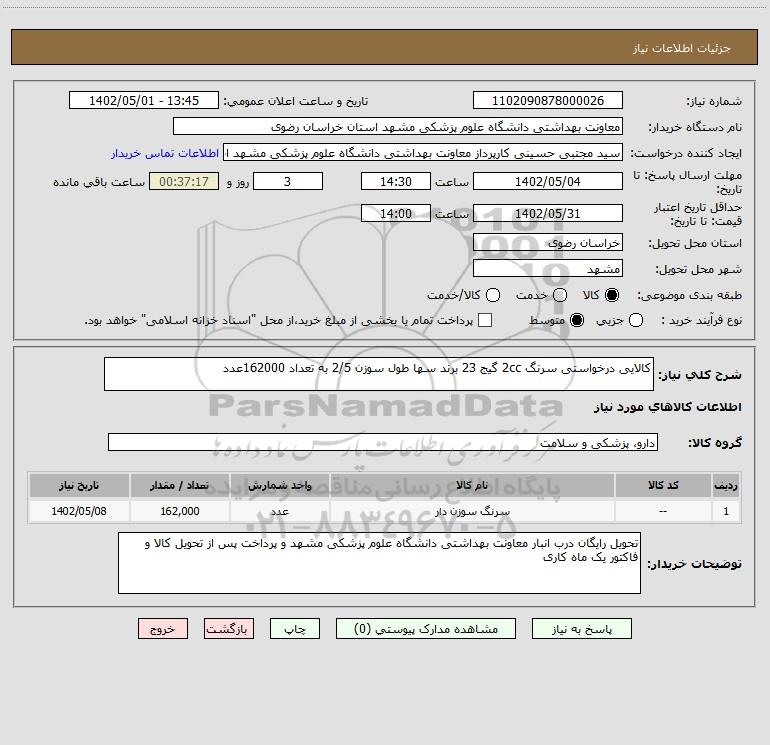Click the شماره نیاز field 1102090878000026
This screenshot has height=745, width=770.
click(x=548, y=100)
